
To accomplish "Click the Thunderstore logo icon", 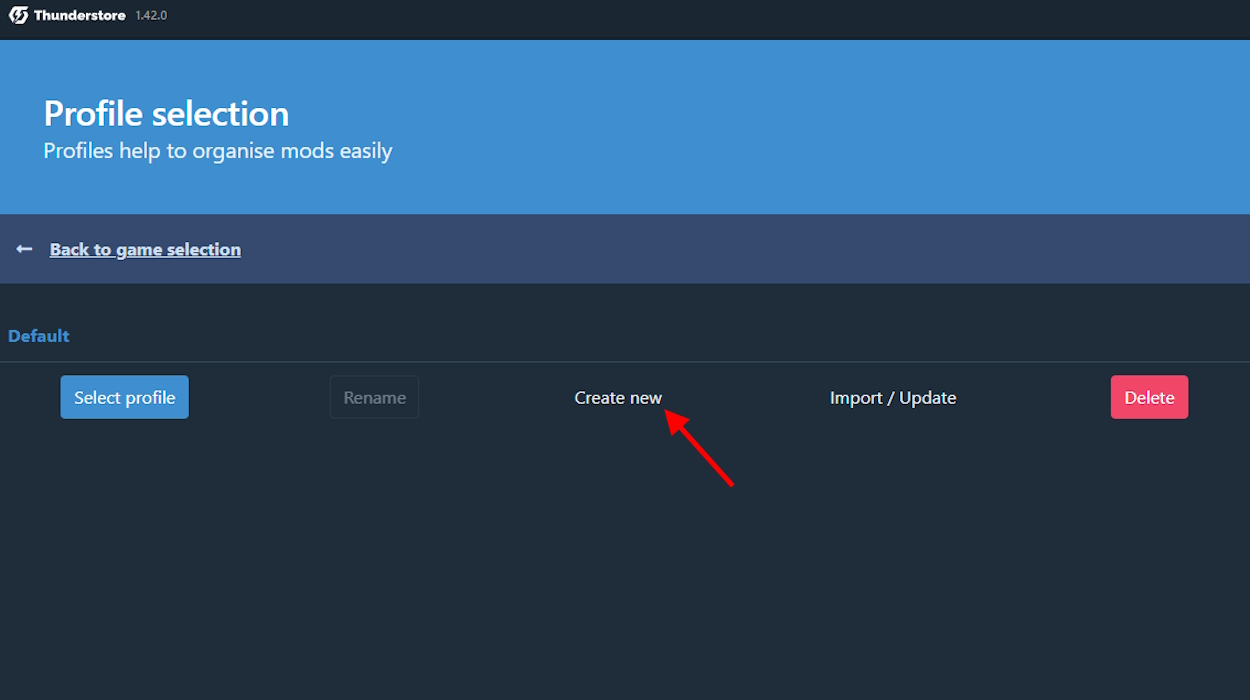I will 18,16.
